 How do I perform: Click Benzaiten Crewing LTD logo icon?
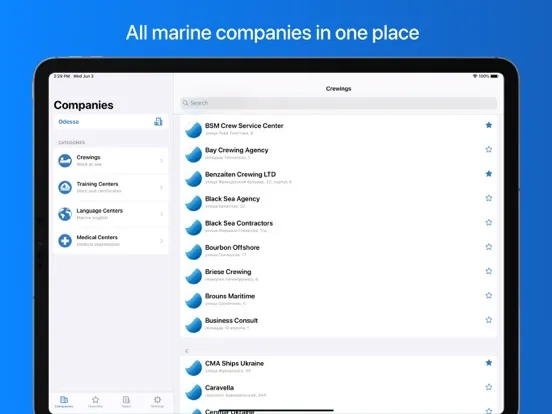pyautogui.click(x=194, y=178)
